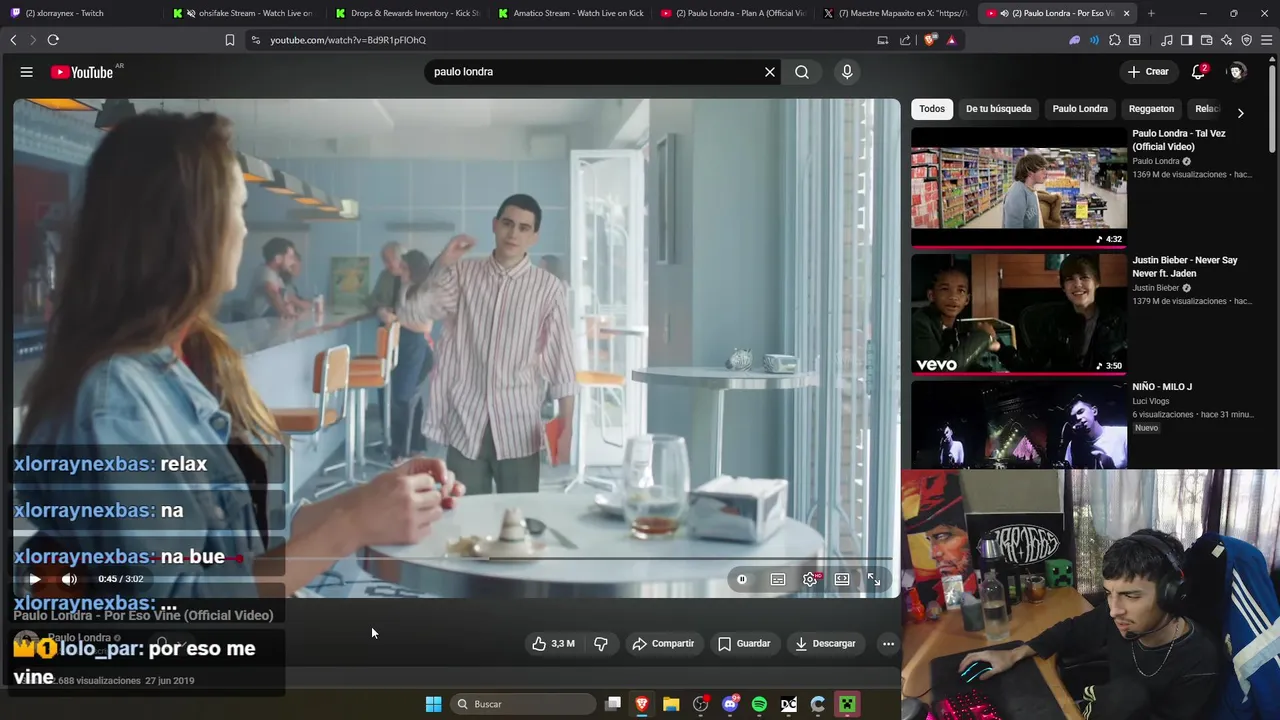Open the media control music note icon
The width and height of the screenshot is (1280, 720).
point(1167,40)
